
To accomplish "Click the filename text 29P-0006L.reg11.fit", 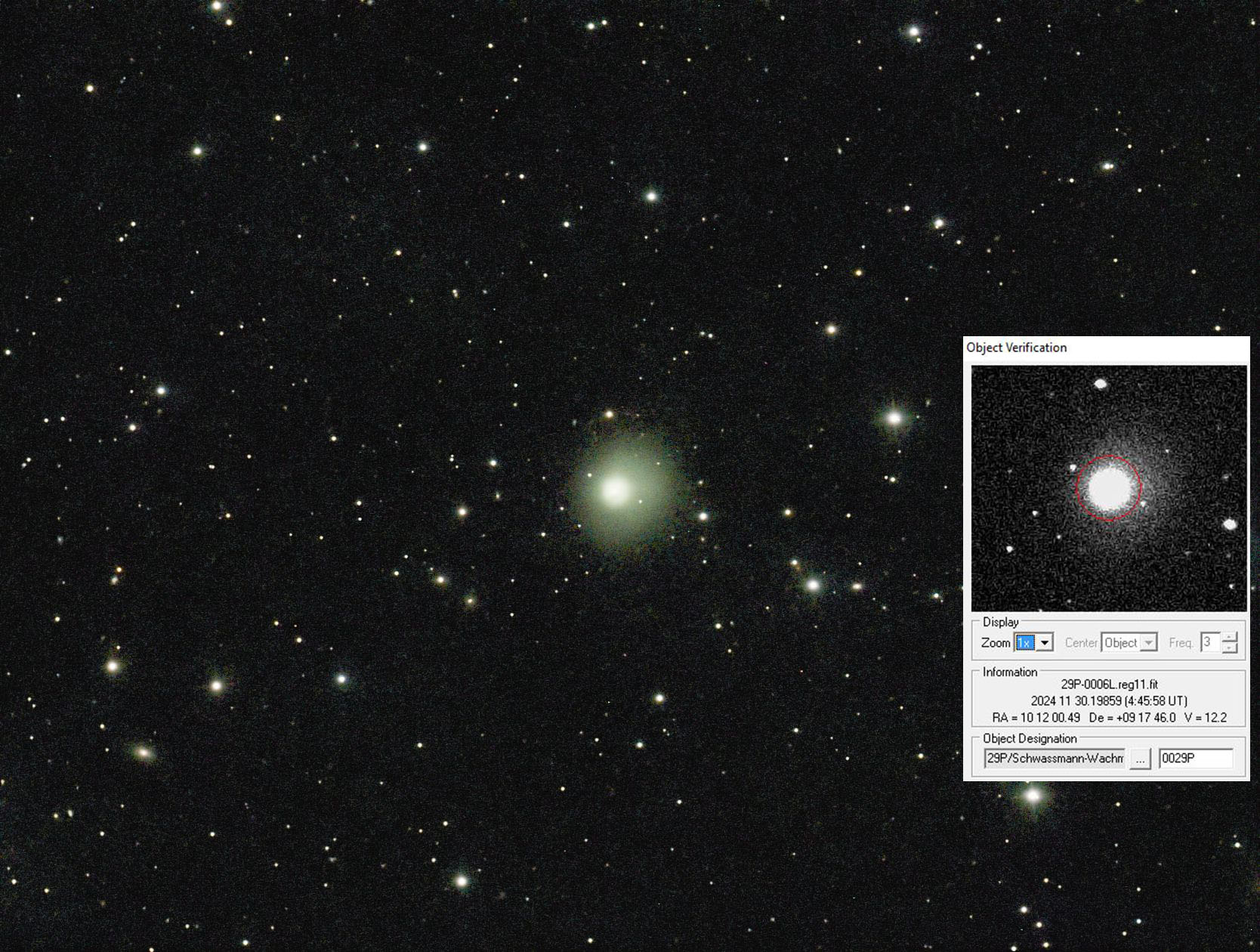I will point(1109,685).
